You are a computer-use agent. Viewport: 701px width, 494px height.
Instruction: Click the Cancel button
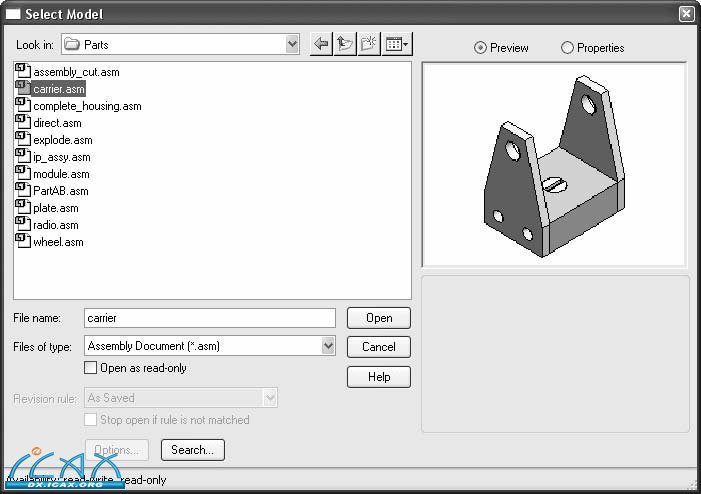tap(379, 347)
